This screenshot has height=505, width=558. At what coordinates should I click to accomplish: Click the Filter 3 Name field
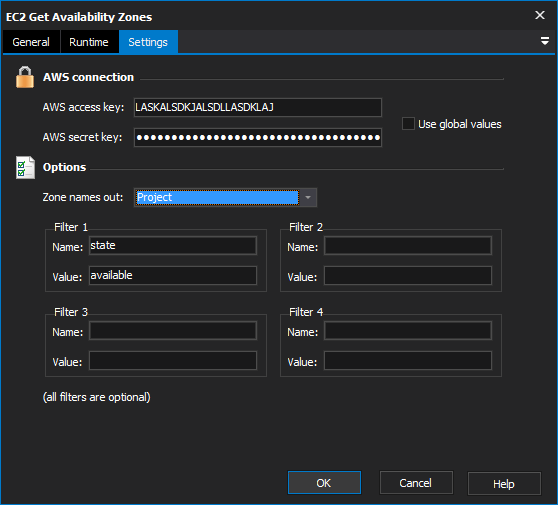[173, 331]
